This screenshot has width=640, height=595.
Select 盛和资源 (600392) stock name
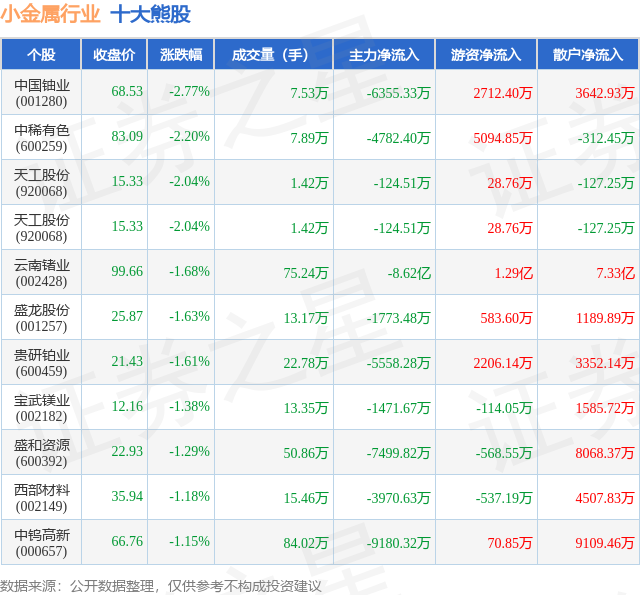tap(41, 453)
